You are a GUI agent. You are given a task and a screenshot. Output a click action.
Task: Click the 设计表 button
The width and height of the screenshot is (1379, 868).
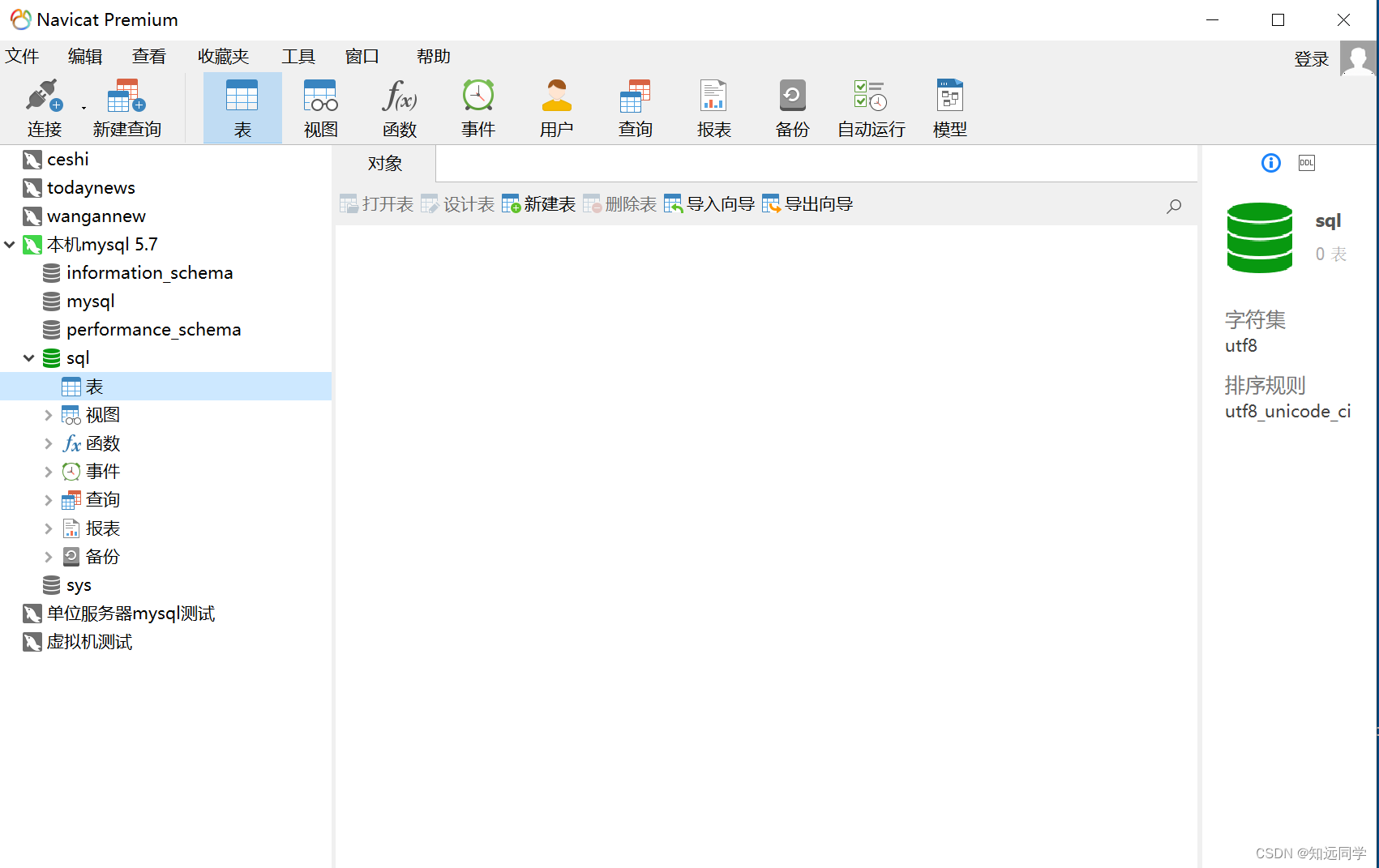(458, 204)
